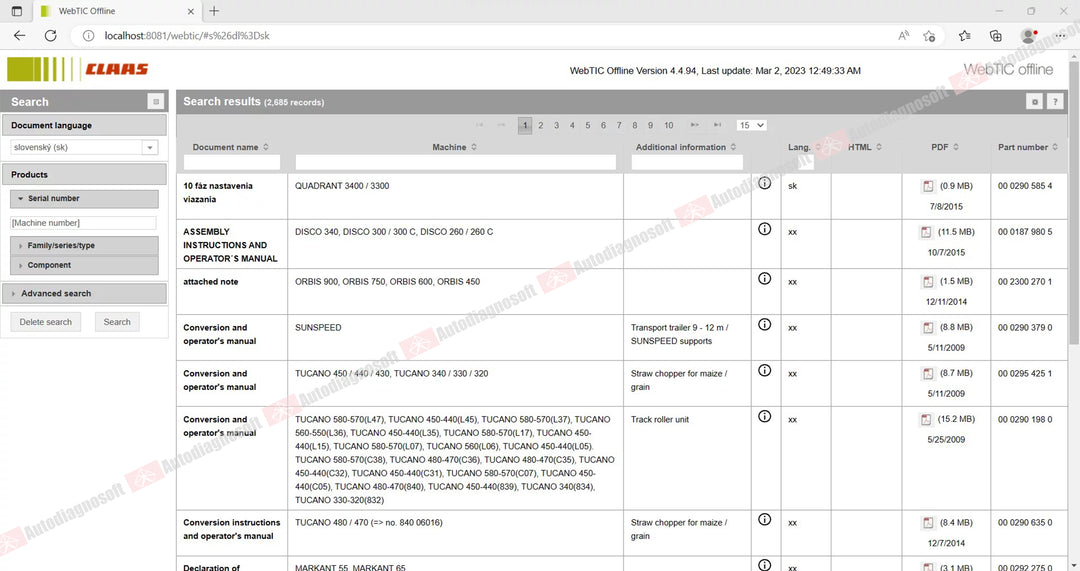The height and width of the screenshot is (571, 1080).
Task: Open info icon for TUCANO 450 / 440 / 430 row
Action: tap(765, 371)
